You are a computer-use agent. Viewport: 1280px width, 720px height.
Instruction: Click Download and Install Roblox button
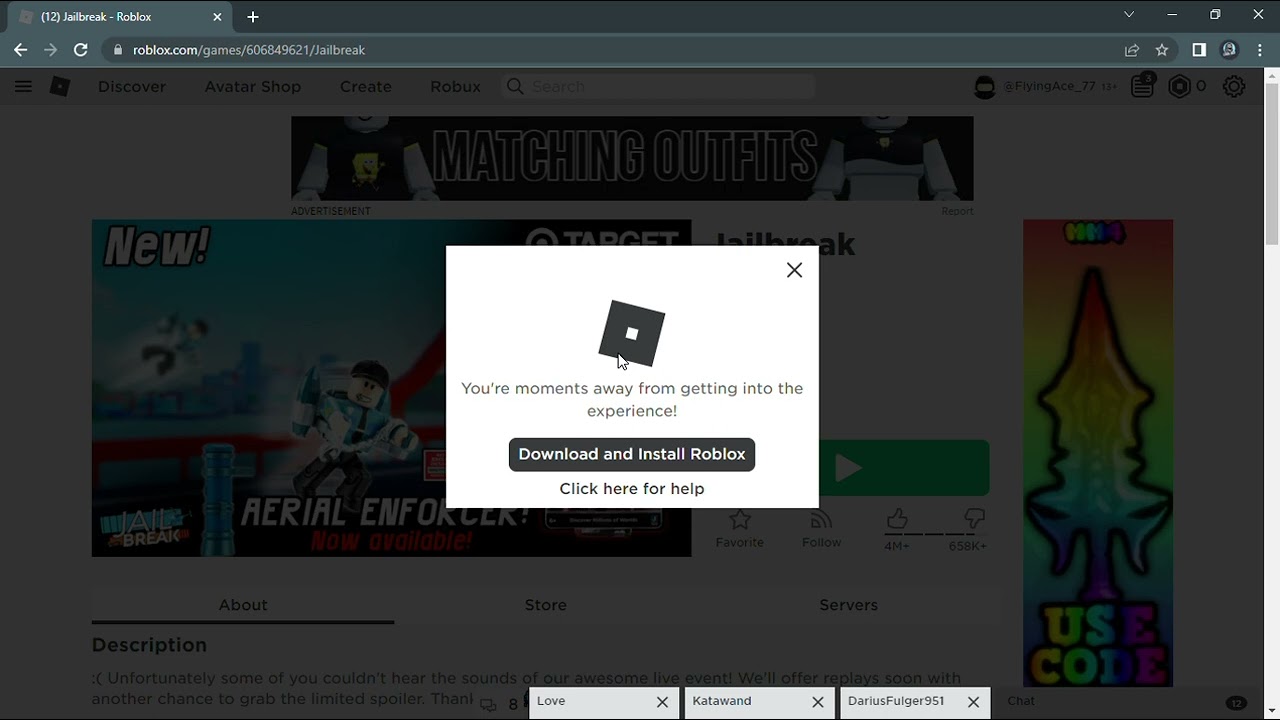pyautogui.click(x=632, y=454)
